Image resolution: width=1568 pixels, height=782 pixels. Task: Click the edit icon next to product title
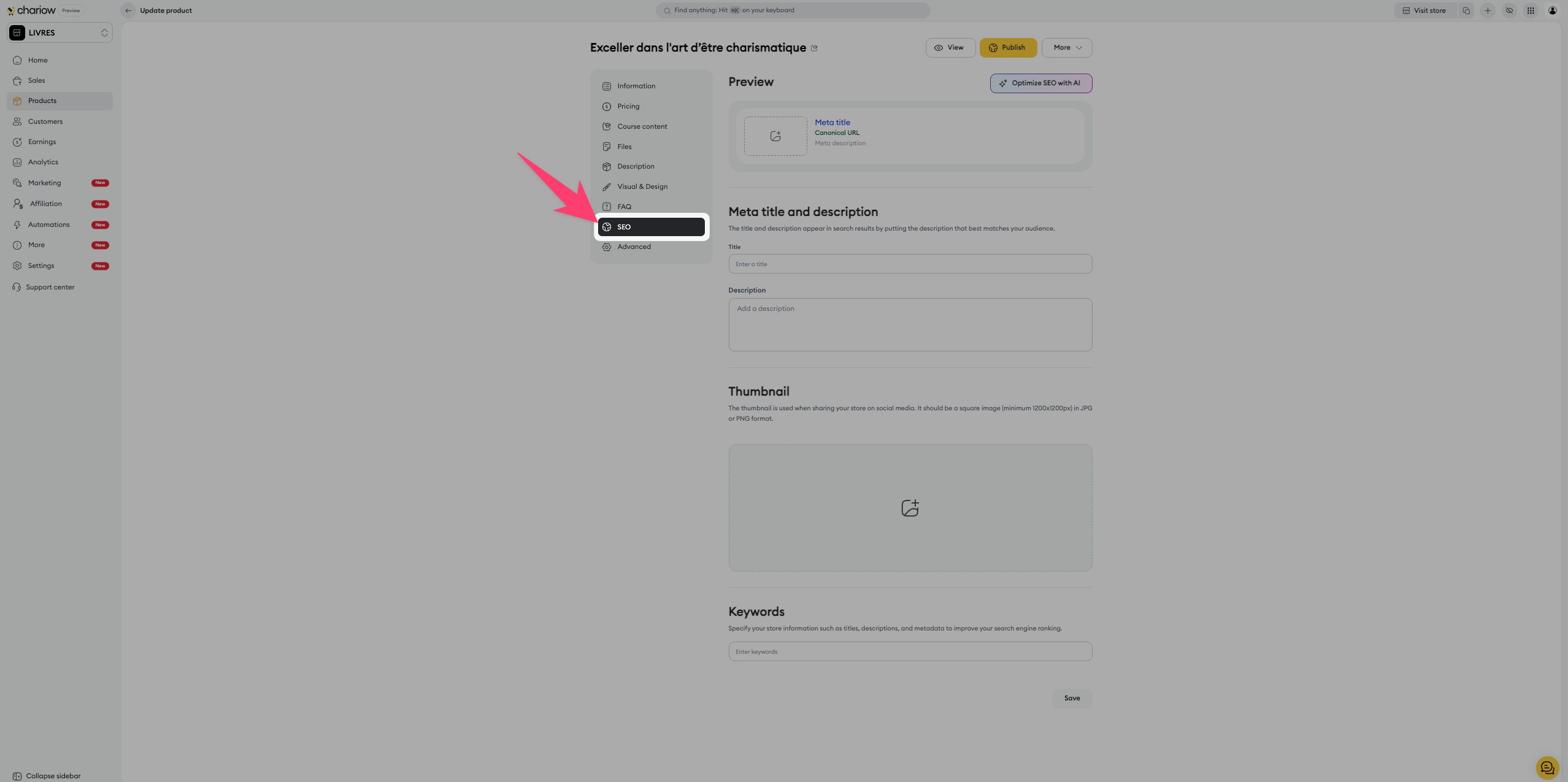[x=814, y=48]
